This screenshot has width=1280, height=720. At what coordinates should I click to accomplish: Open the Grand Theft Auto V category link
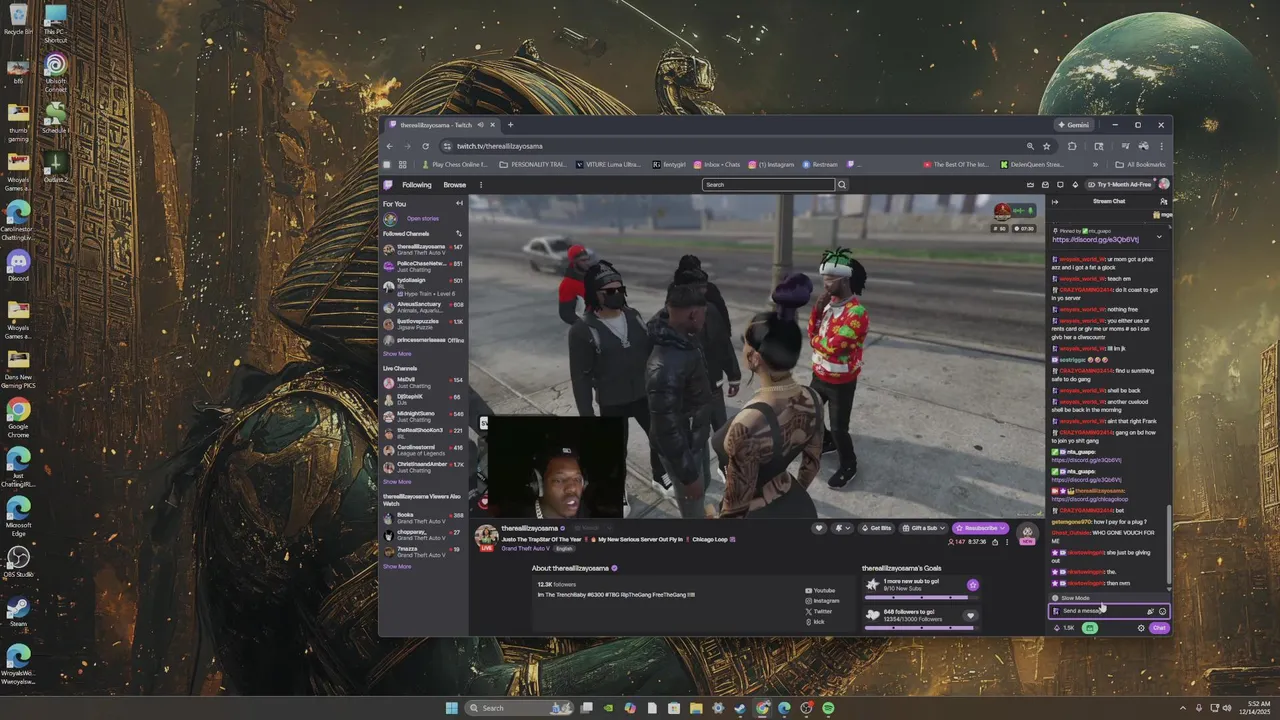coord(524,549)
